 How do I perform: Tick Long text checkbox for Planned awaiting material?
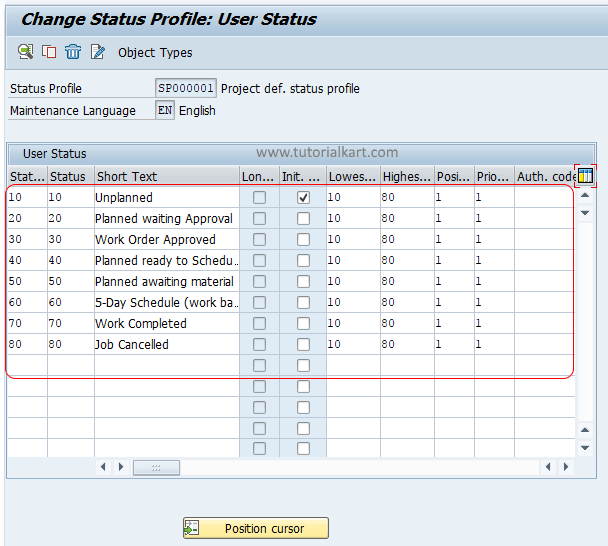[259, 282]
